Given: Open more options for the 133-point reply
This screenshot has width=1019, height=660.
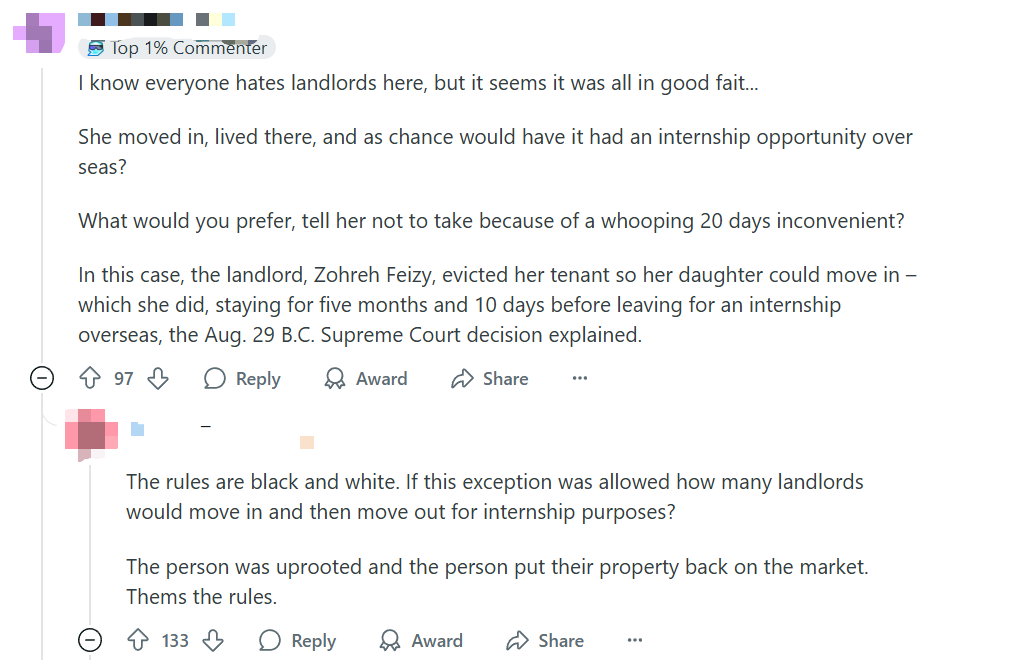Looking at the screenshot, I should (x=635, y=641).
